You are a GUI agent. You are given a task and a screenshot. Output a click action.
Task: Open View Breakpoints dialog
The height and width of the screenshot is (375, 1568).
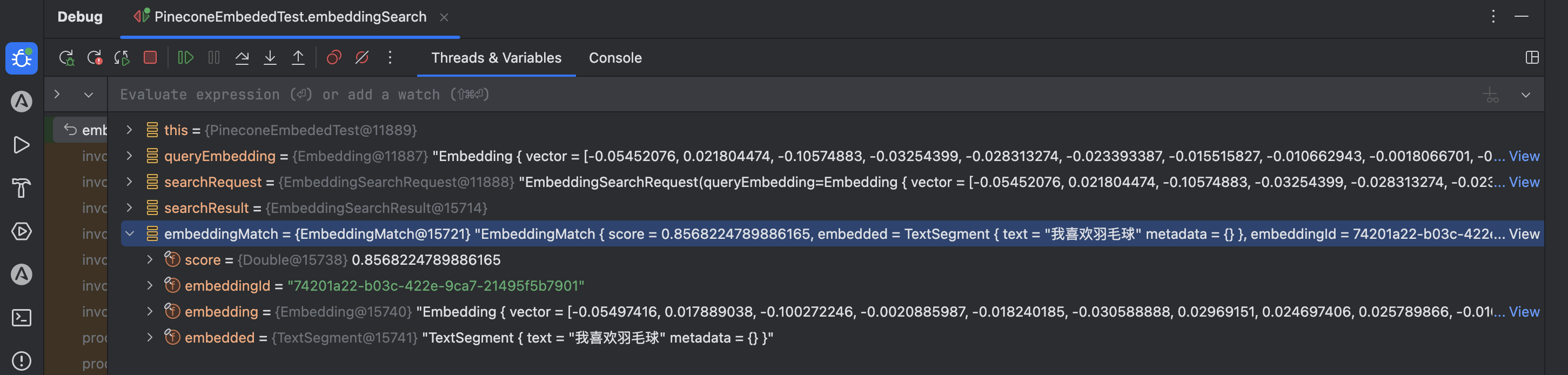(x=333, y=58)
